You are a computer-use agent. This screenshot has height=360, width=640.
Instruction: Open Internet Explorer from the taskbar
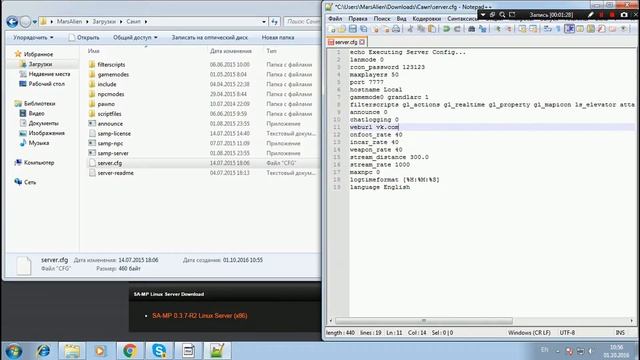(x=43, y=351)
